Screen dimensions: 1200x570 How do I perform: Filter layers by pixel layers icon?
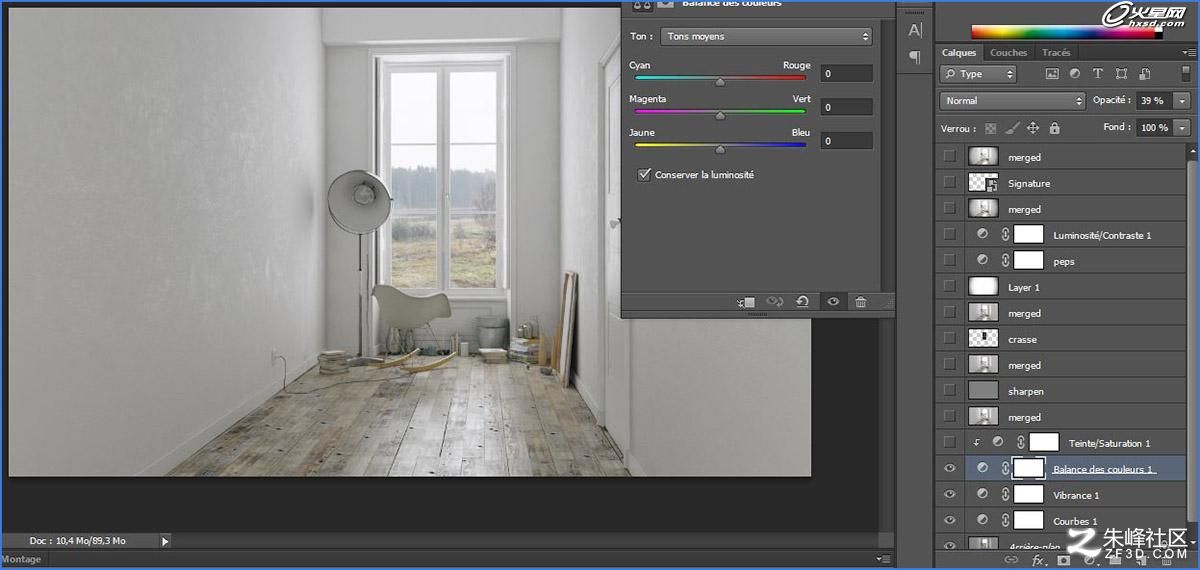(x=1052, y=73)
